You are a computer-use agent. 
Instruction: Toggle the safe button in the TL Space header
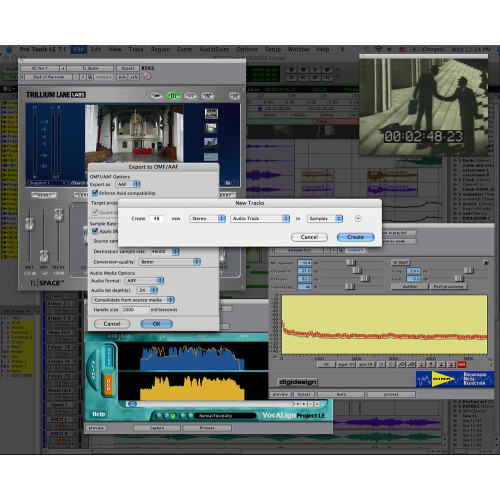pyautogui.click(x=134, y=77)
